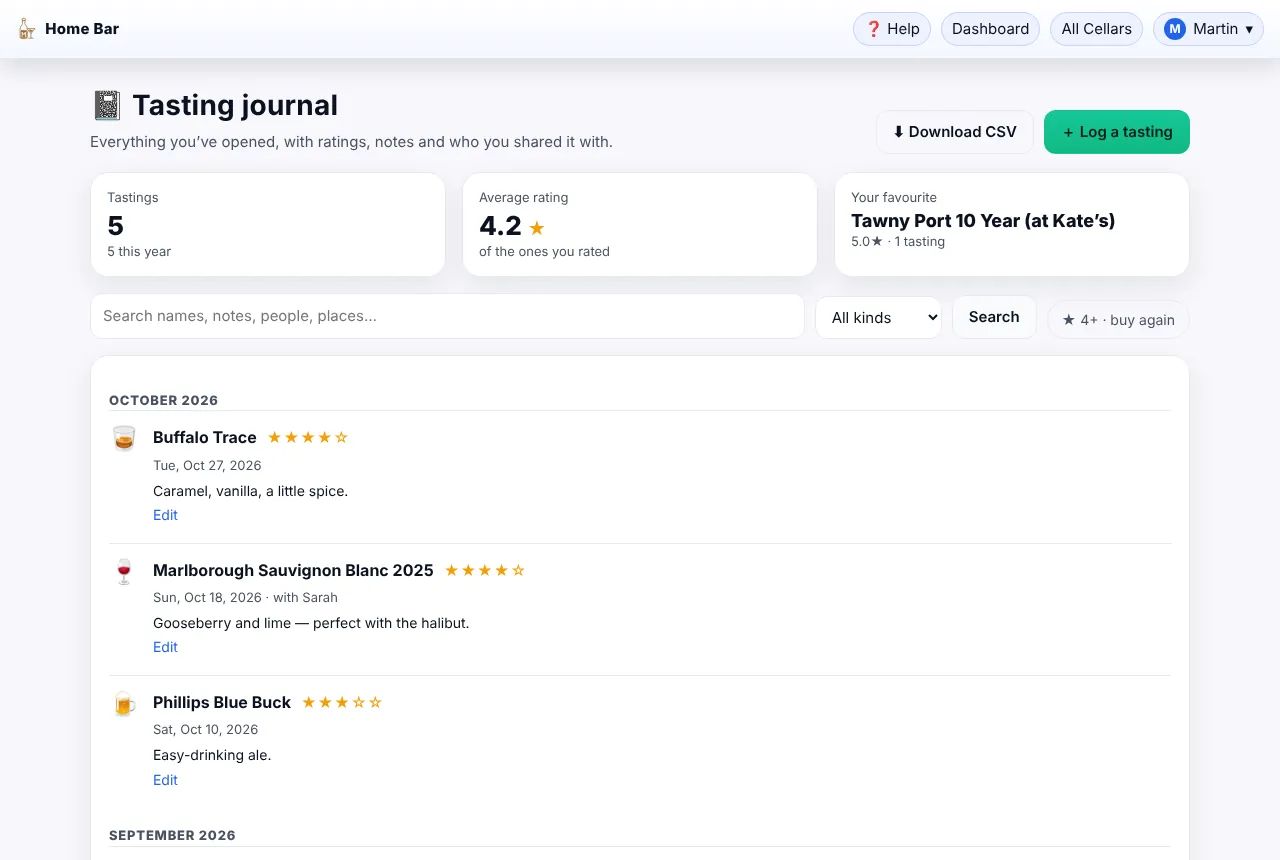This screenshot has width=1280, height=860.
Task: Click the Home Bar bottle logo icon
Action: click(x=27, y=29)
